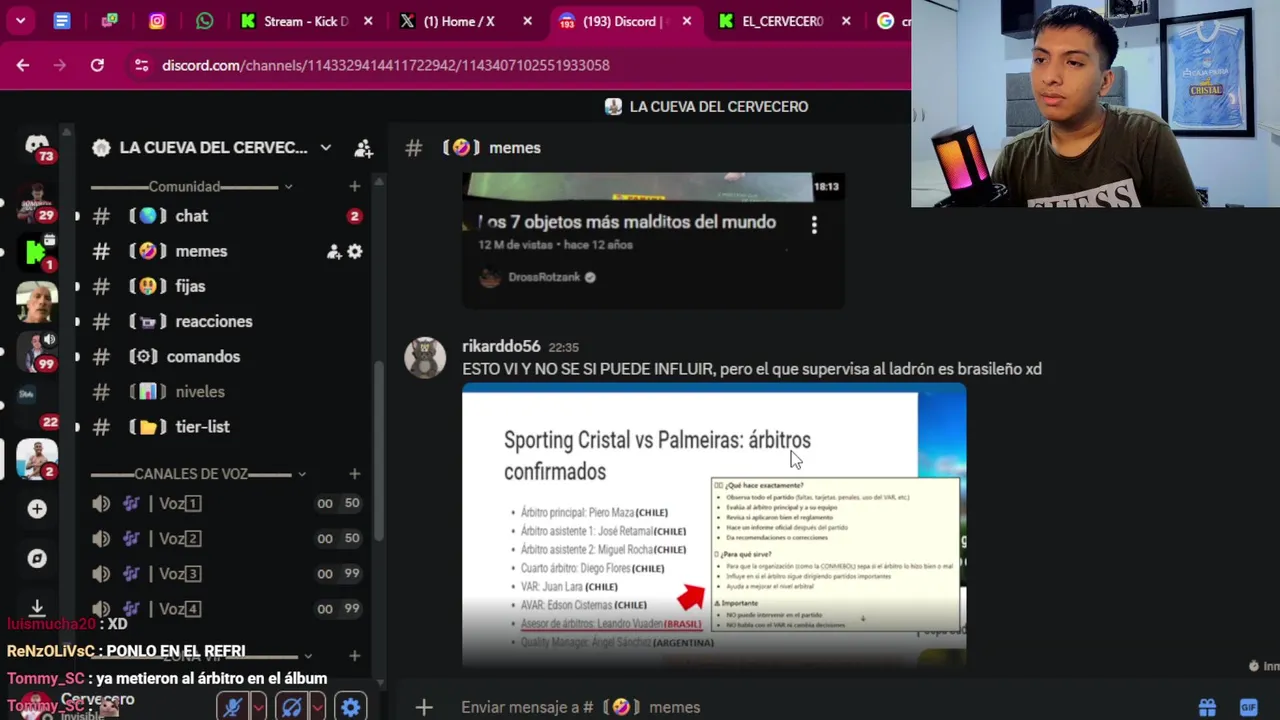
Task: Open memes channel settings gear
Action: click(x=354, y=251)
